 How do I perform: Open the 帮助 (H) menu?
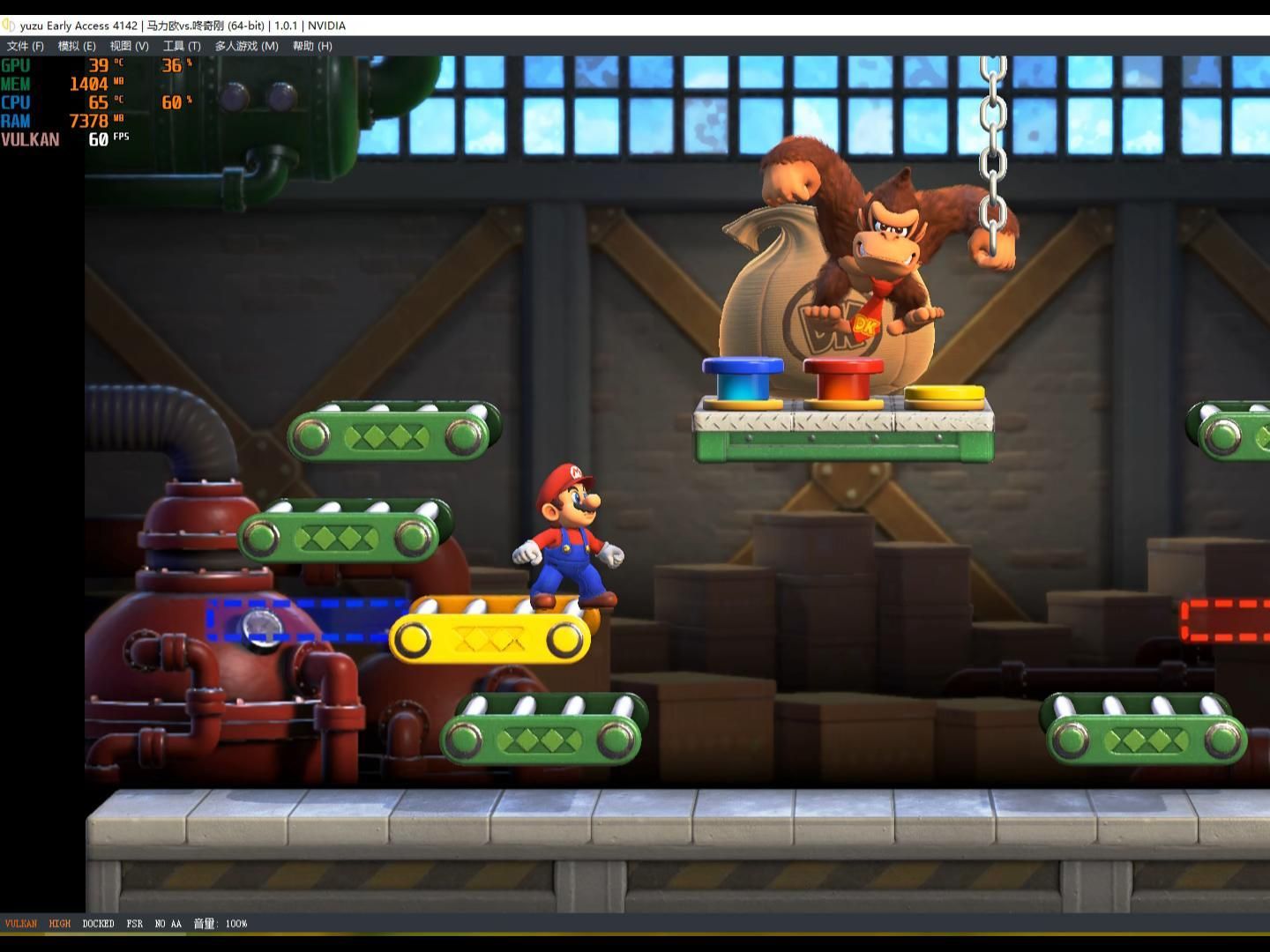[312, 46]
